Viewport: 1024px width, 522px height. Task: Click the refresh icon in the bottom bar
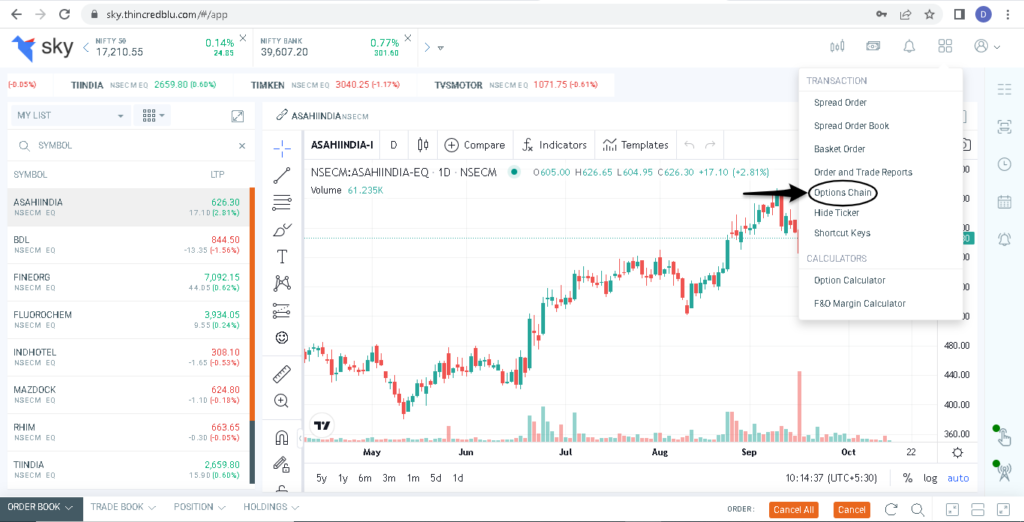891,510
